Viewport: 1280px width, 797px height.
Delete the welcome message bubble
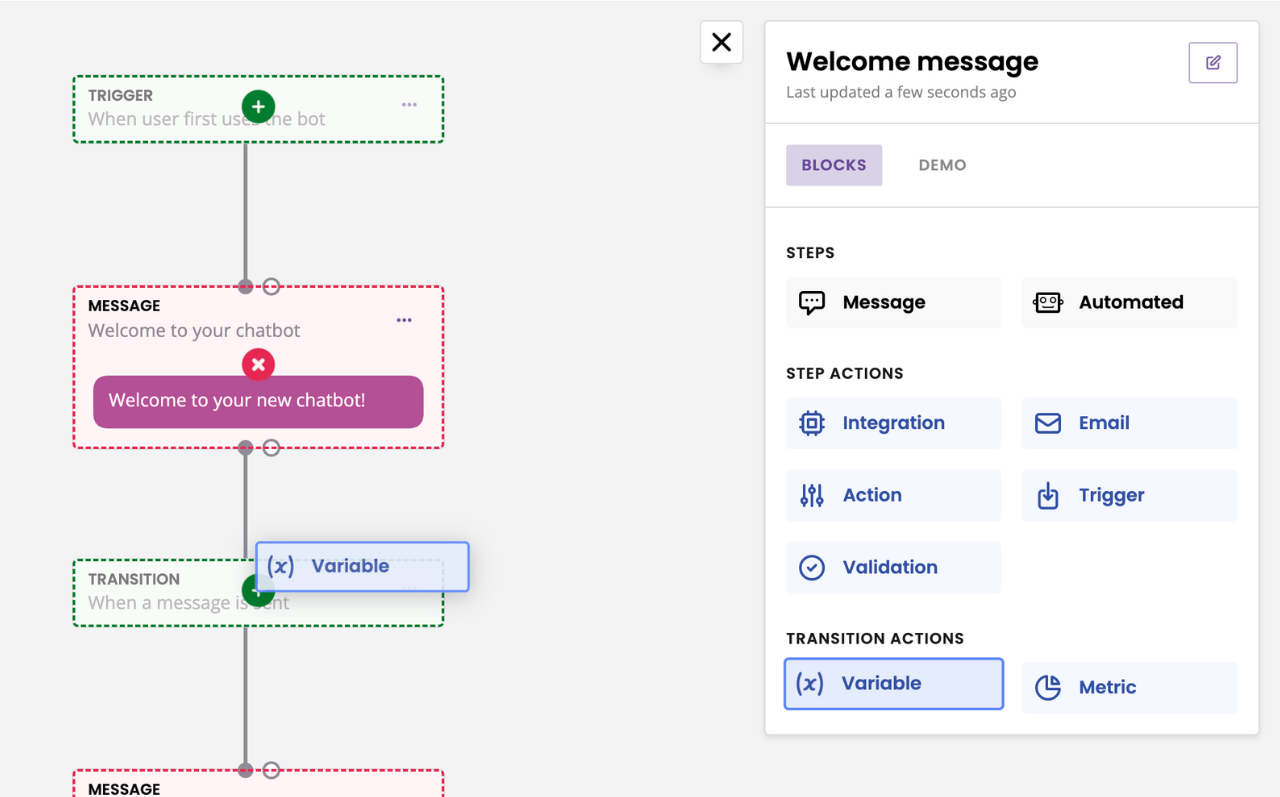coord(258,364)
